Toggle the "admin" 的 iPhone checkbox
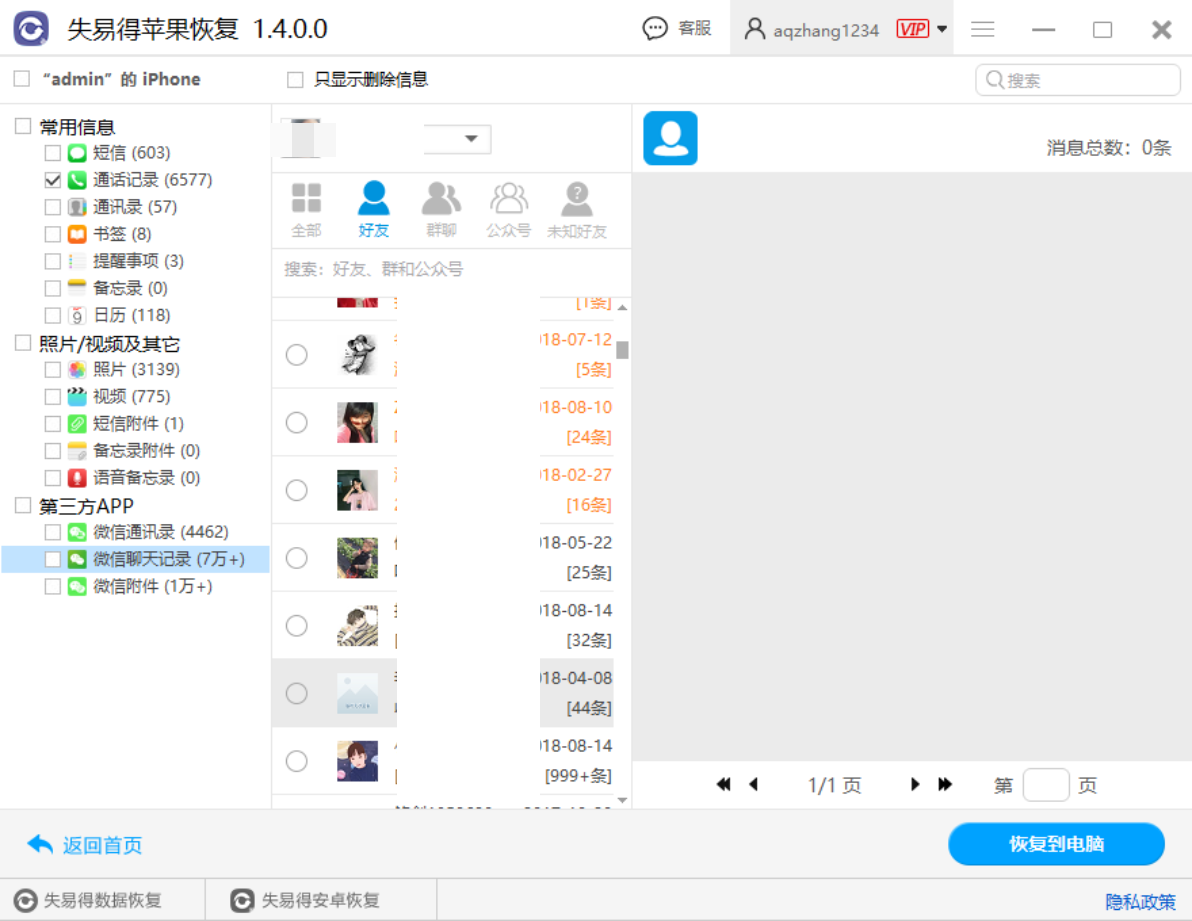Image resolution: width=1192 pixels, height=921 pixels. (x=22, y=79)
